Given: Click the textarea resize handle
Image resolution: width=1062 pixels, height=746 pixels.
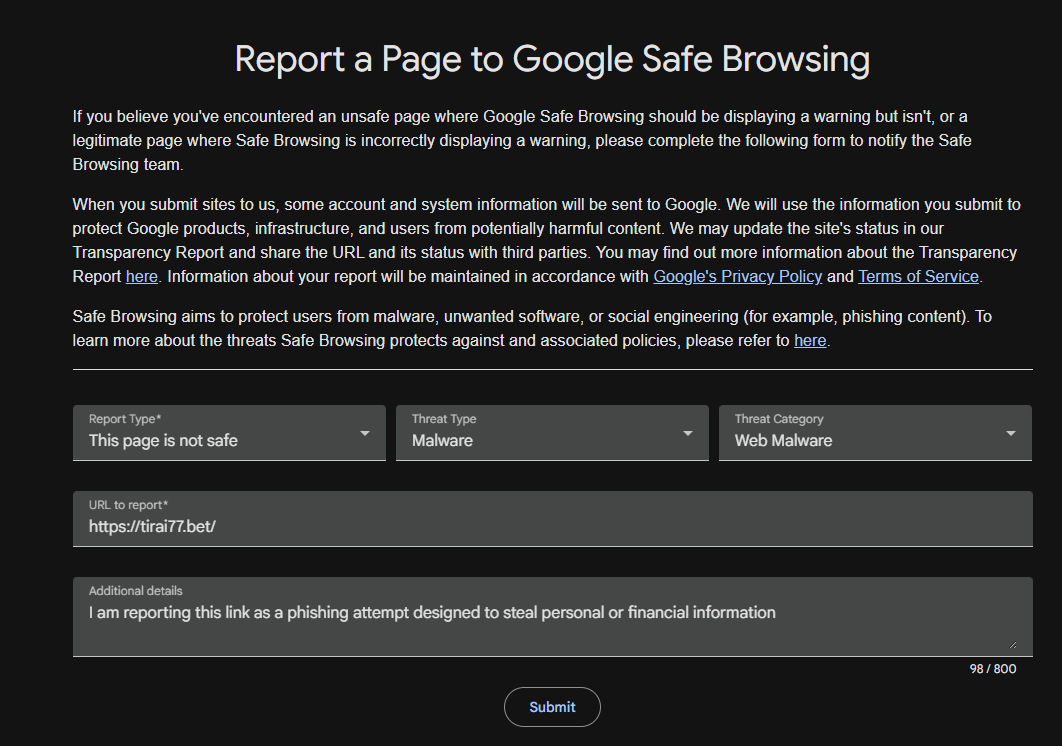Looking at the screenshot, I should (x=1013, y=644).
